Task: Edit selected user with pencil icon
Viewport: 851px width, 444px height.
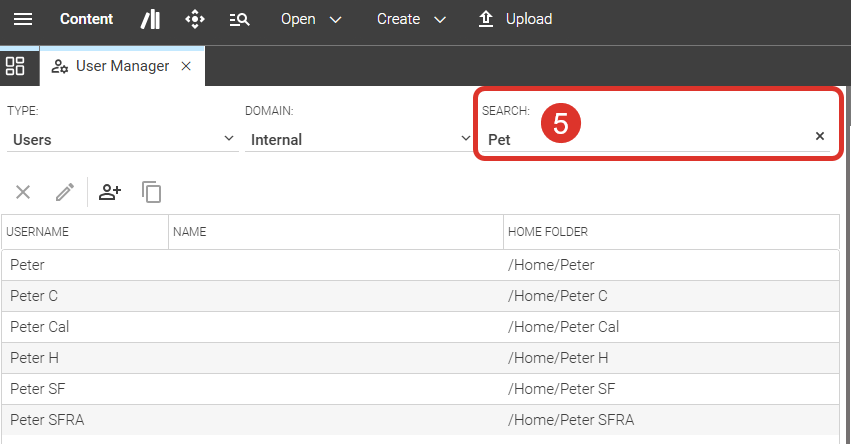Action: 65,192
